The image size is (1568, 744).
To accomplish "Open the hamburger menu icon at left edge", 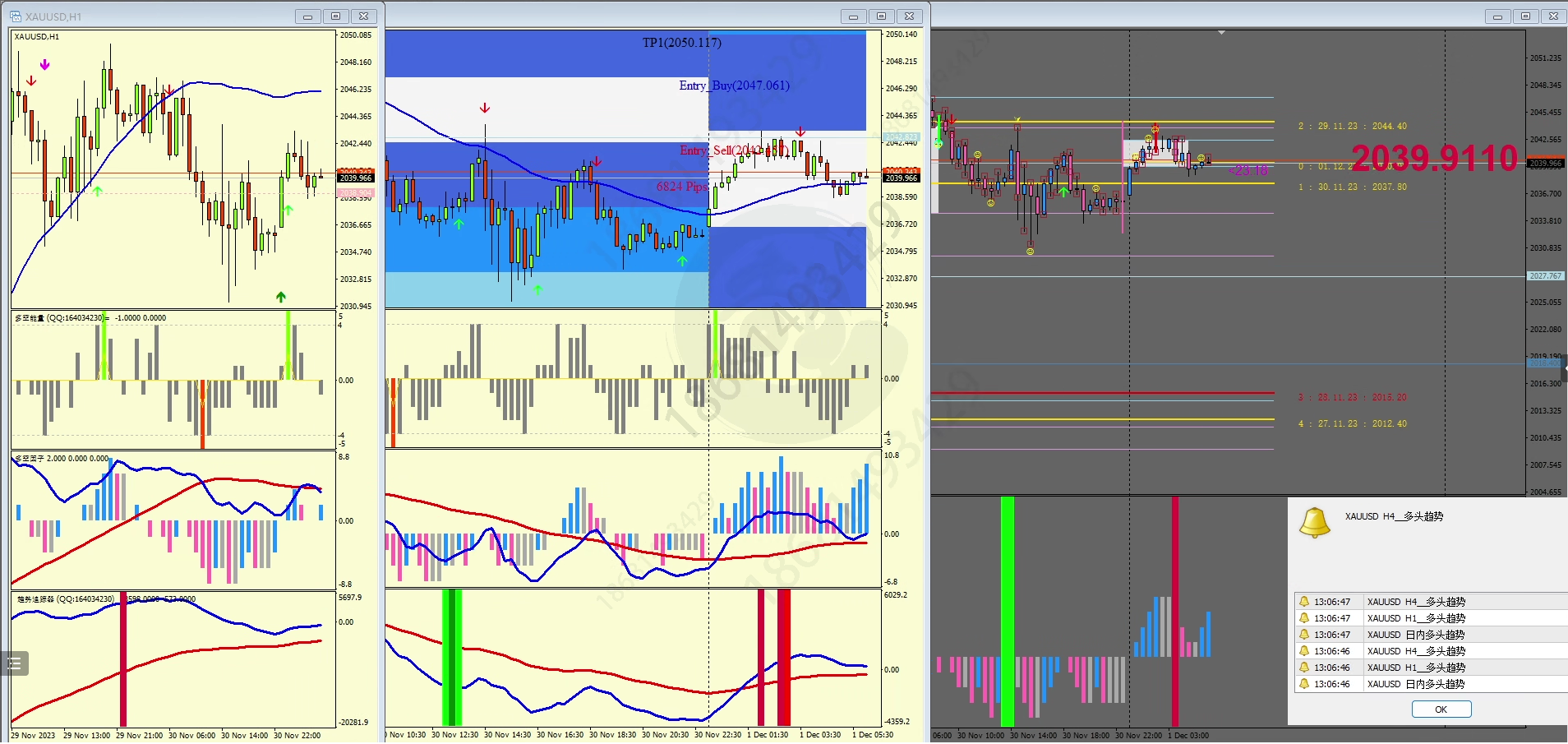I will pyautogui.click(x=14, y=663).
